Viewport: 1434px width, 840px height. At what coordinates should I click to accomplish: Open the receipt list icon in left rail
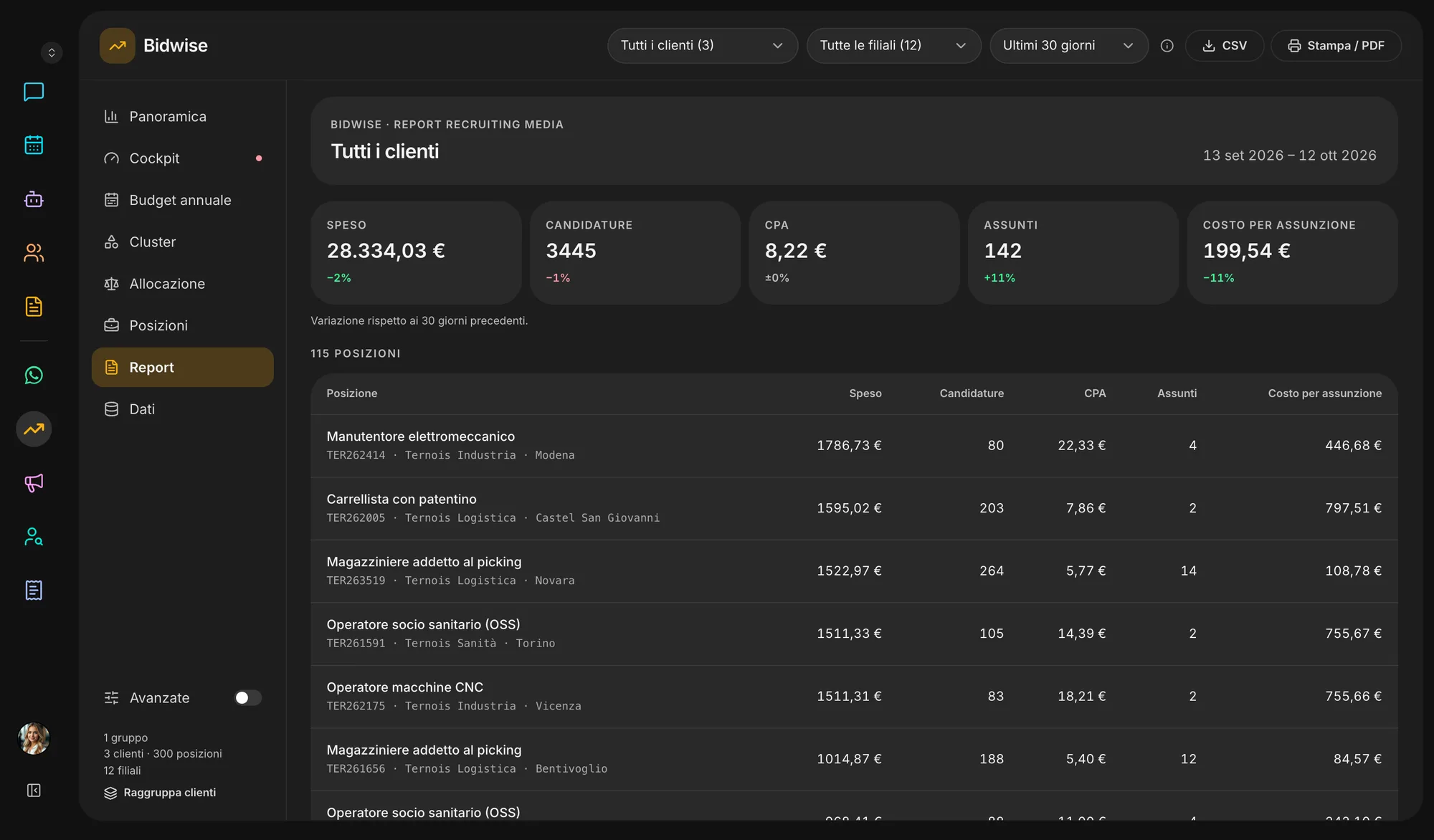(34, 591)
